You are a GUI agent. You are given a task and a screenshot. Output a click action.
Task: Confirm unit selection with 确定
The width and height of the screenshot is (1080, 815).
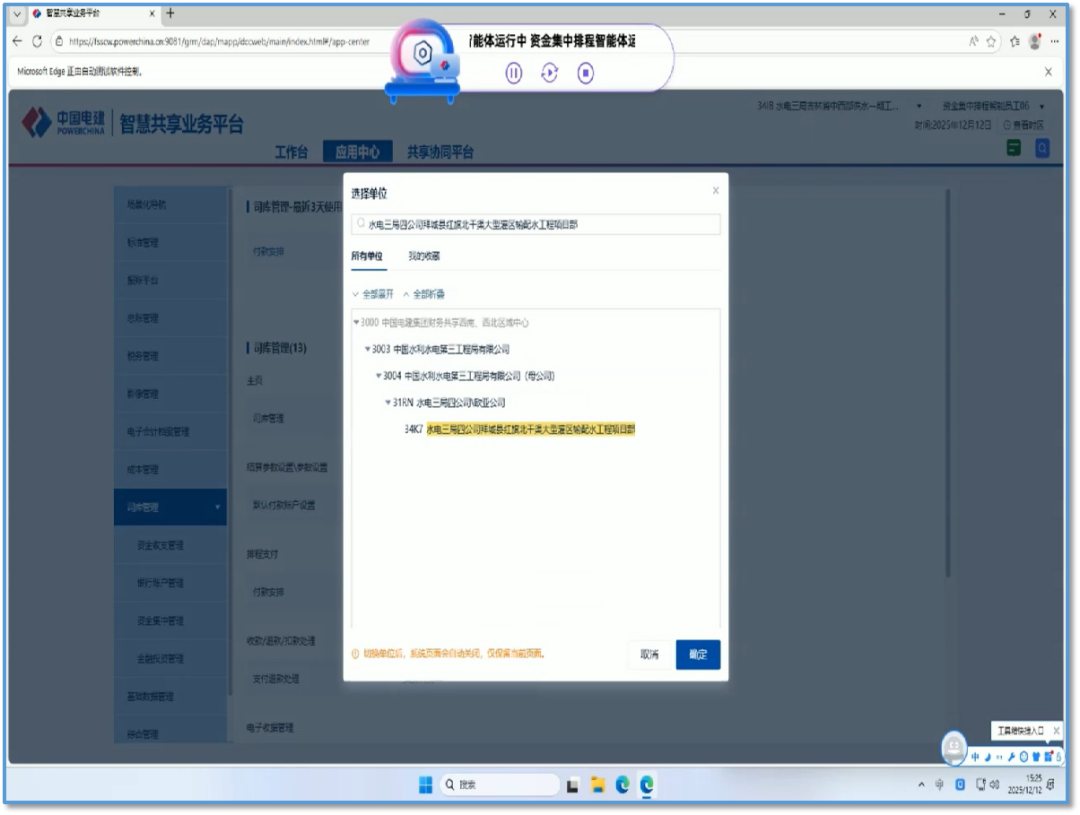pos(698,654)
